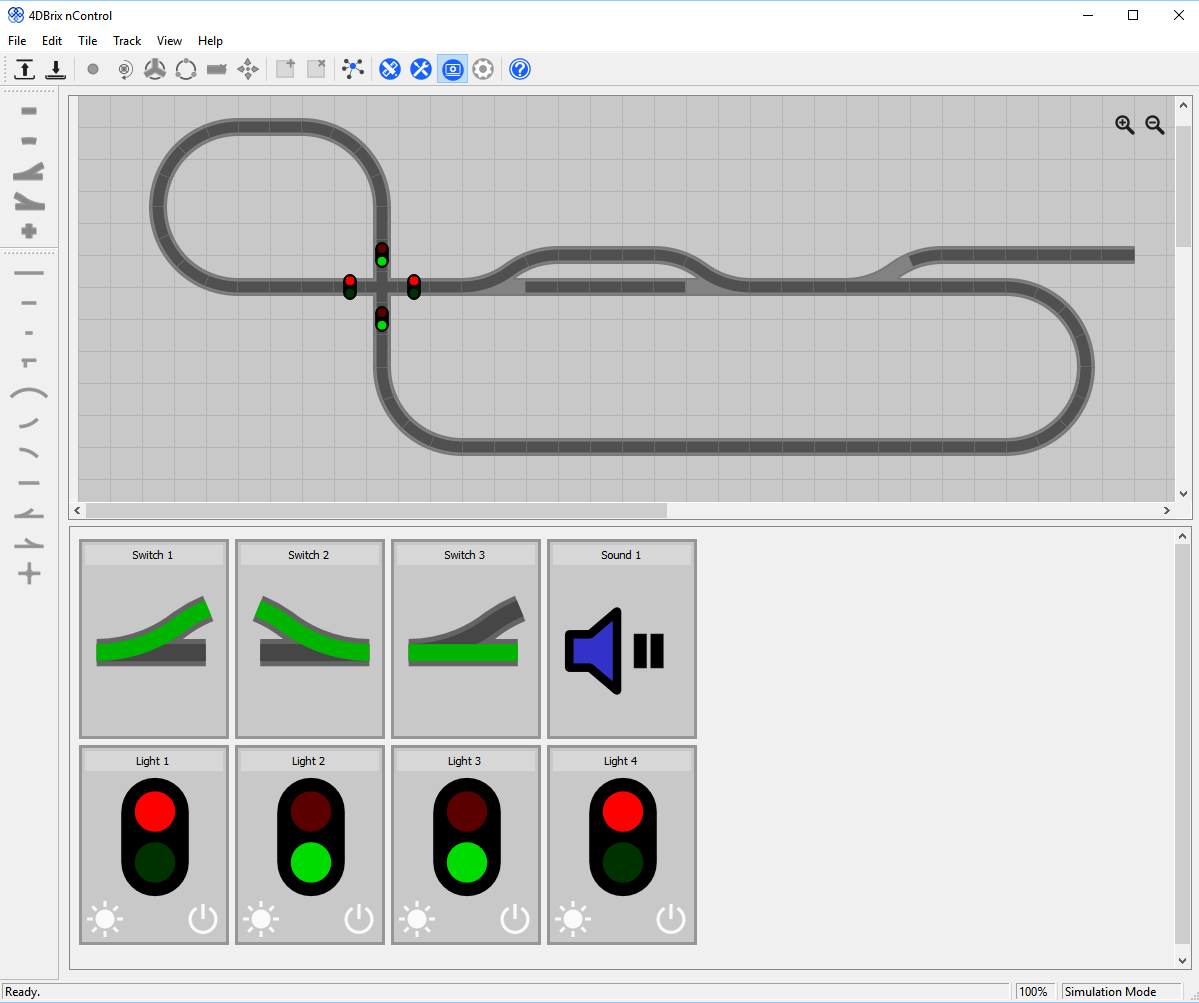Toggle the Light 3 traffic signal
This screenshot has width=1199, height=1003.
pos(466,836)
